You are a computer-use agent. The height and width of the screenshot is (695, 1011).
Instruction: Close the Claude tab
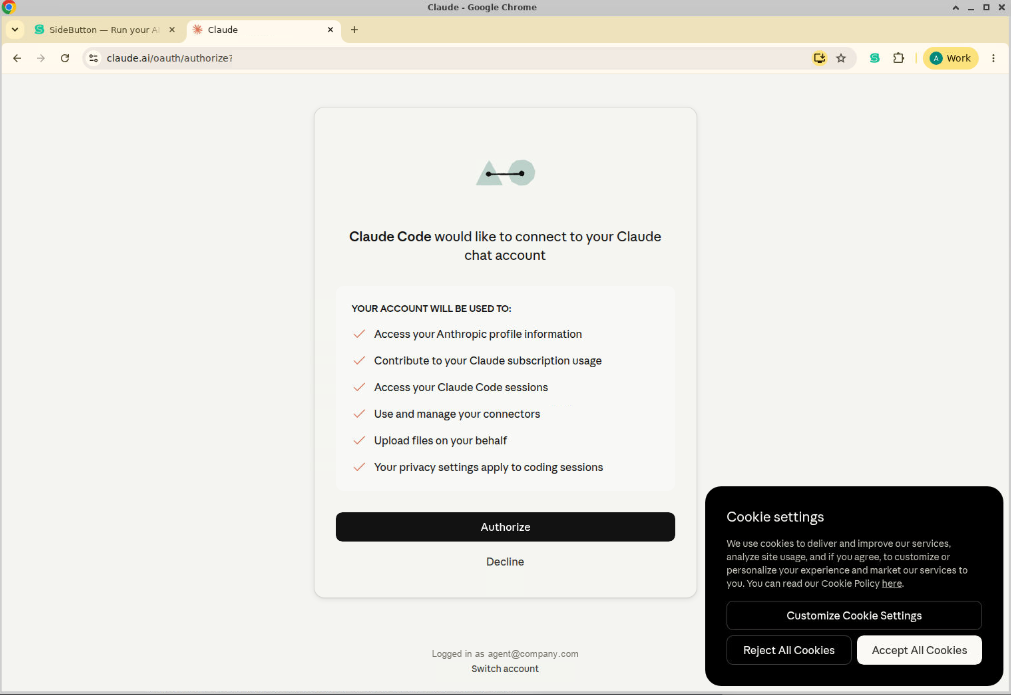(x=330, y=30)
